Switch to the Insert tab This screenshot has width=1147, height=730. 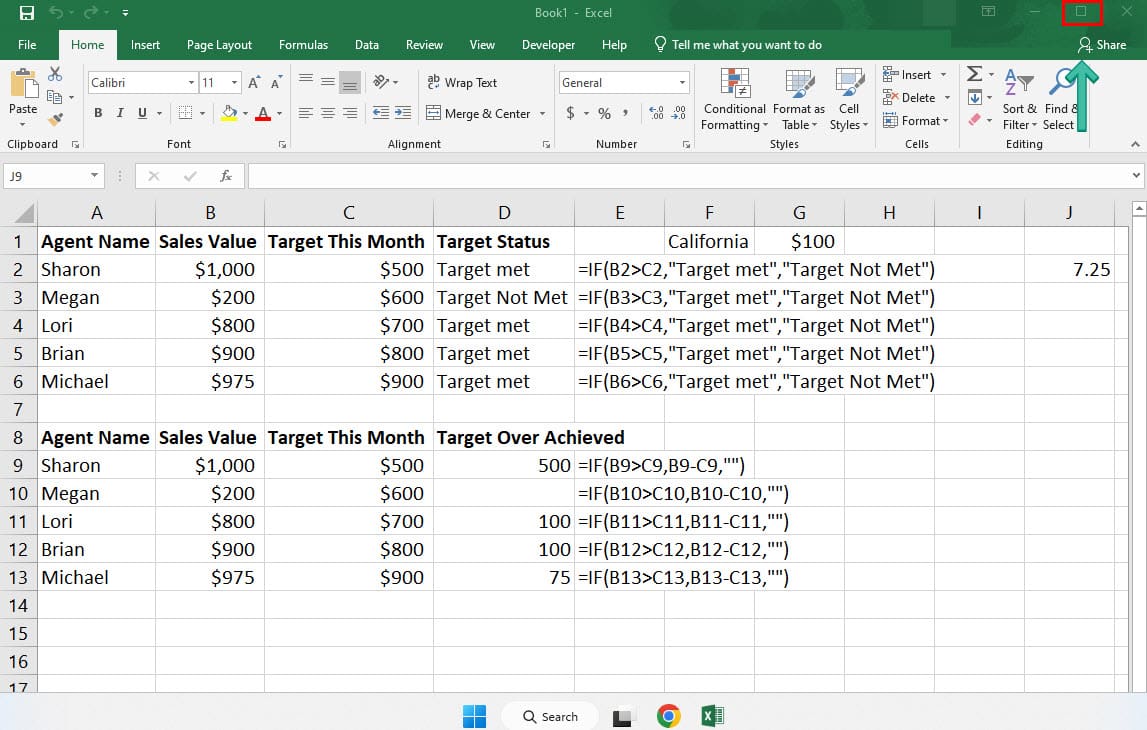tap(145, 45)
